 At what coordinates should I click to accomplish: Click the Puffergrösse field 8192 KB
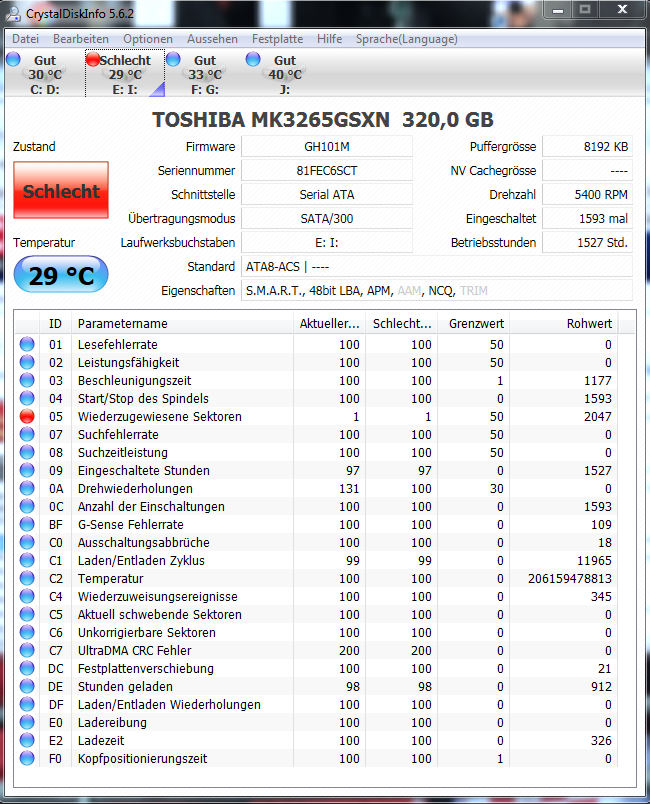[587, 147]
